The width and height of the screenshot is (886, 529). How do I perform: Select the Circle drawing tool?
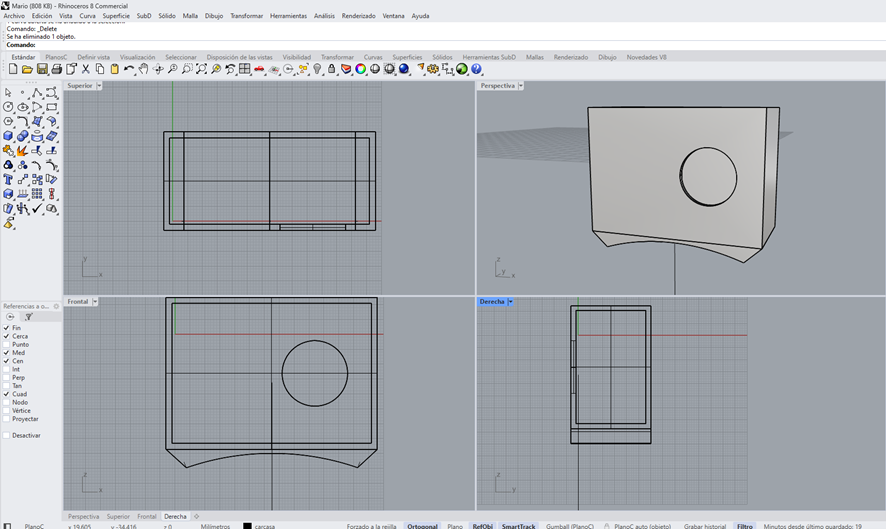coord(8,107)
